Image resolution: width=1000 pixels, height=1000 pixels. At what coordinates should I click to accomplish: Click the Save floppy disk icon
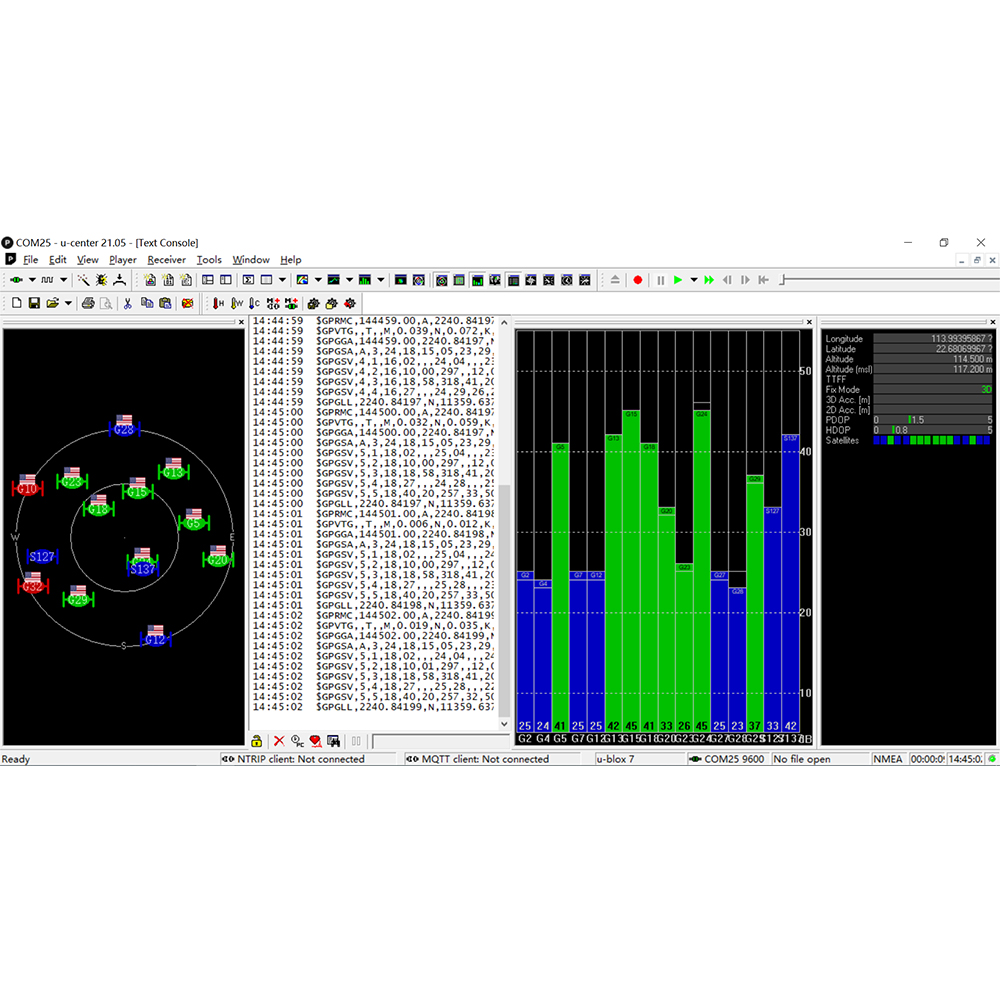(34, 303)
